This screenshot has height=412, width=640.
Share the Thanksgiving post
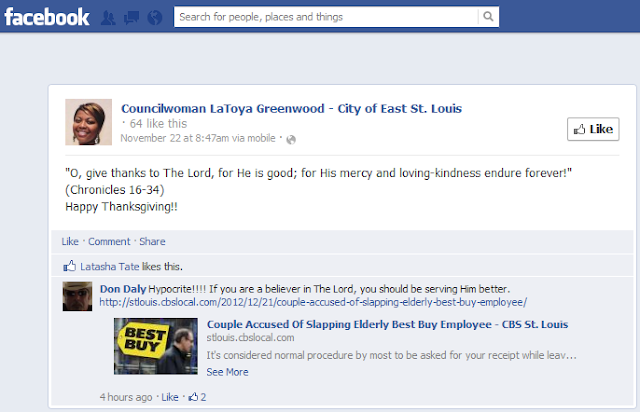(152, 241)
